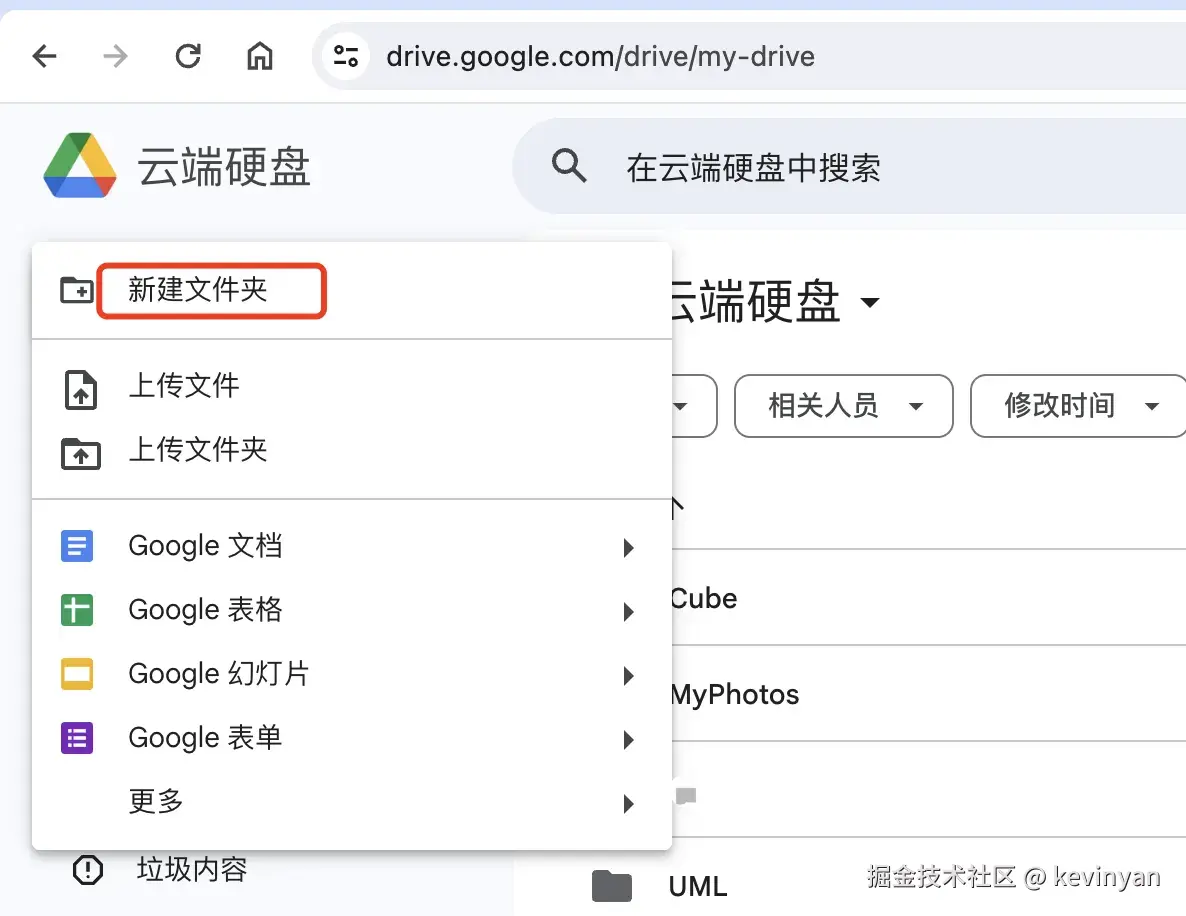Open the 垃圾内容 sidebar item
The height and width of the screenshot is (916, 1186).
193,871
